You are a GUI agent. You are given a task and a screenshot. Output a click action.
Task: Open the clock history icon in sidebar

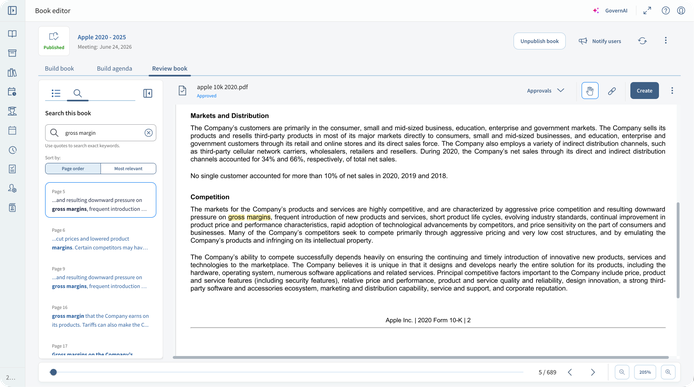click(12, 150)
